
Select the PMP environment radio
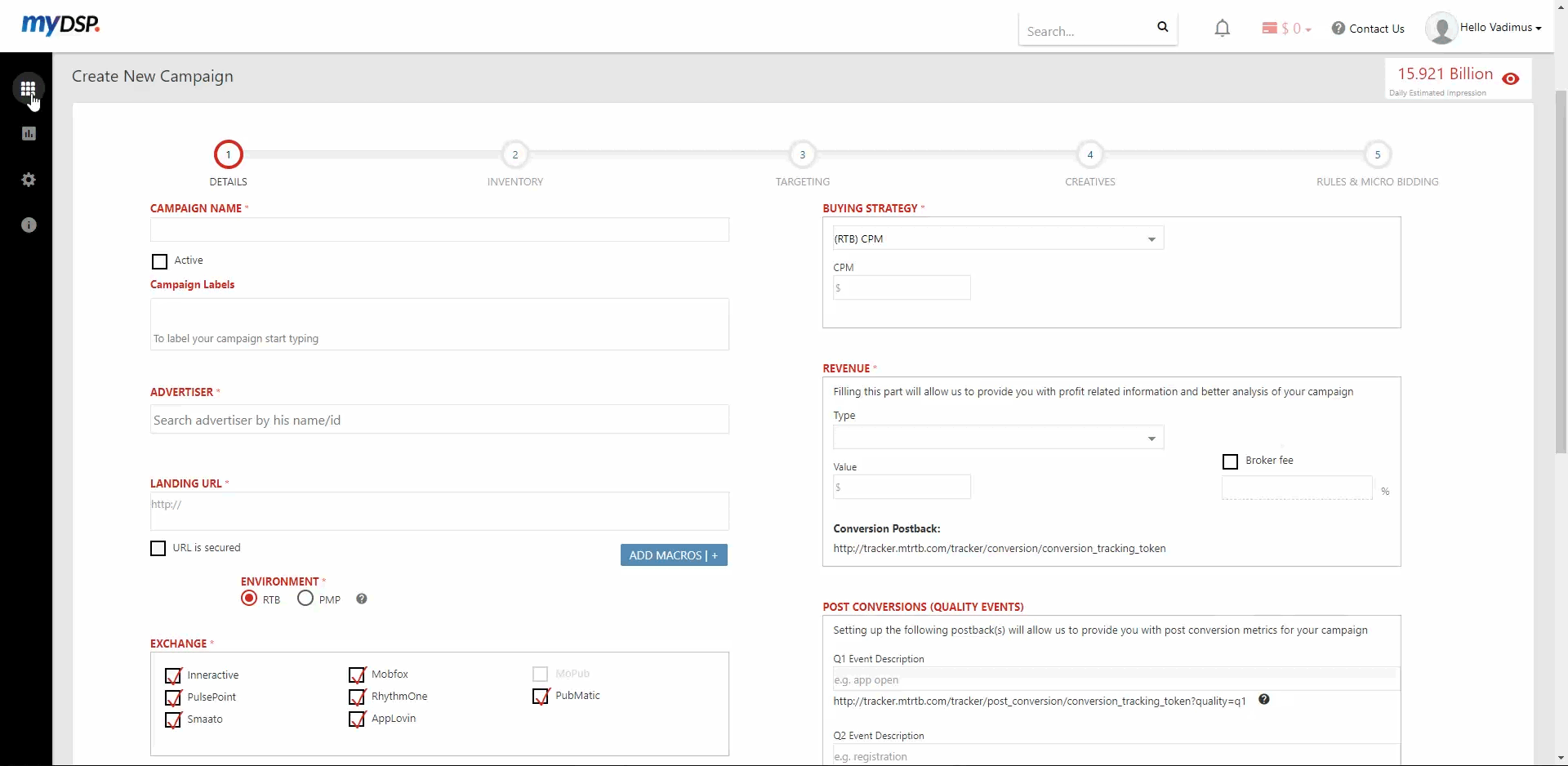pyautogui.click(x=305, y=599)
